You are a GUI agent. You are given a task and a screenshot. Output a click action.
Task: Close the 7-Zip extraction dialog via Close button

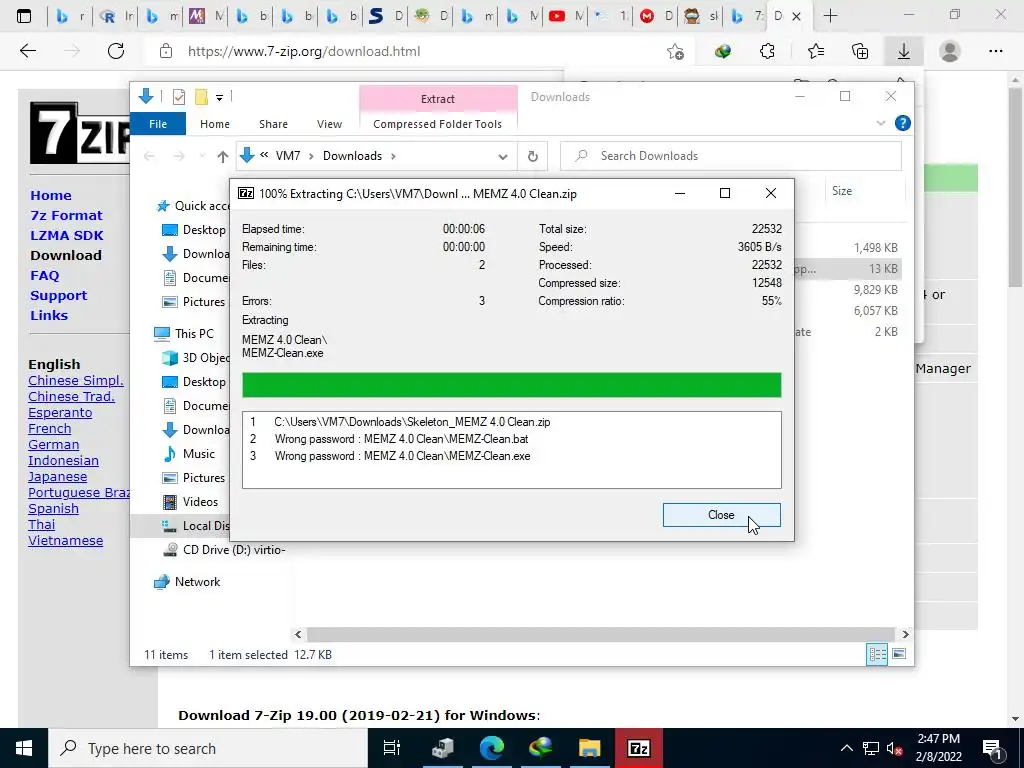point(721,515)
